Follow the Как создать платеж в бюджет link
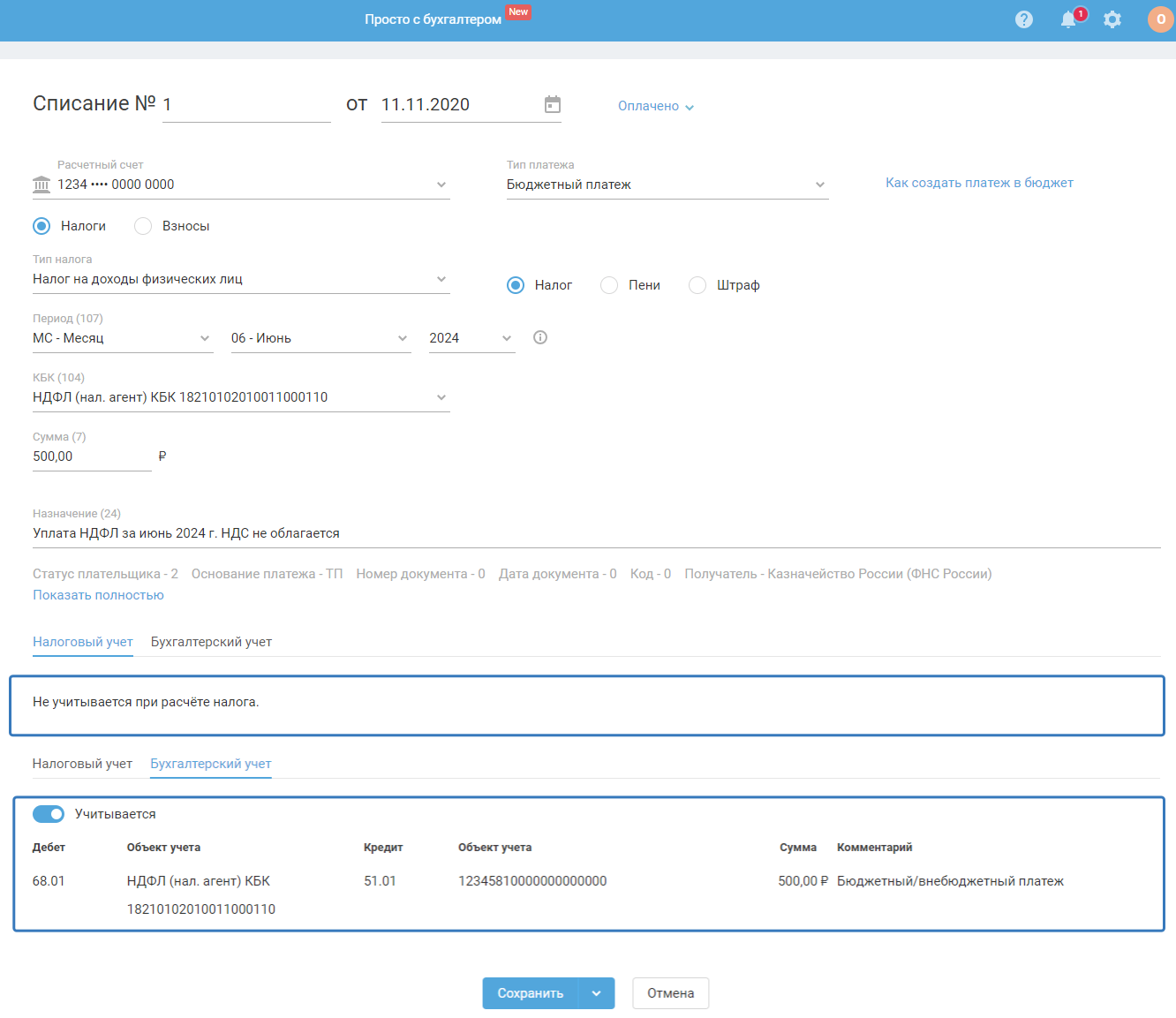Screen dimensions: 1176x1018 [x=979, y=183]
